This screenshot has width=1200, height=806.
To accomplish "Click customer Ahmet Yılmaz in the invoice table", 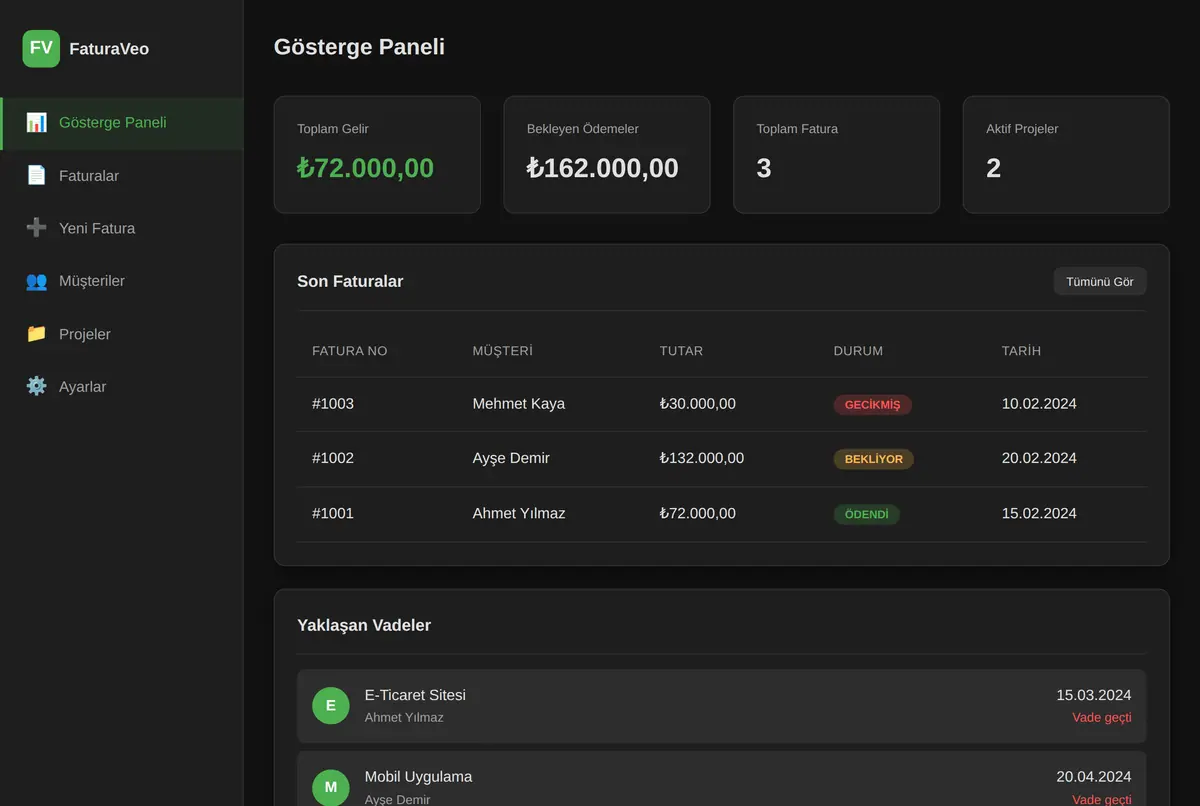I will pos(519,514).
